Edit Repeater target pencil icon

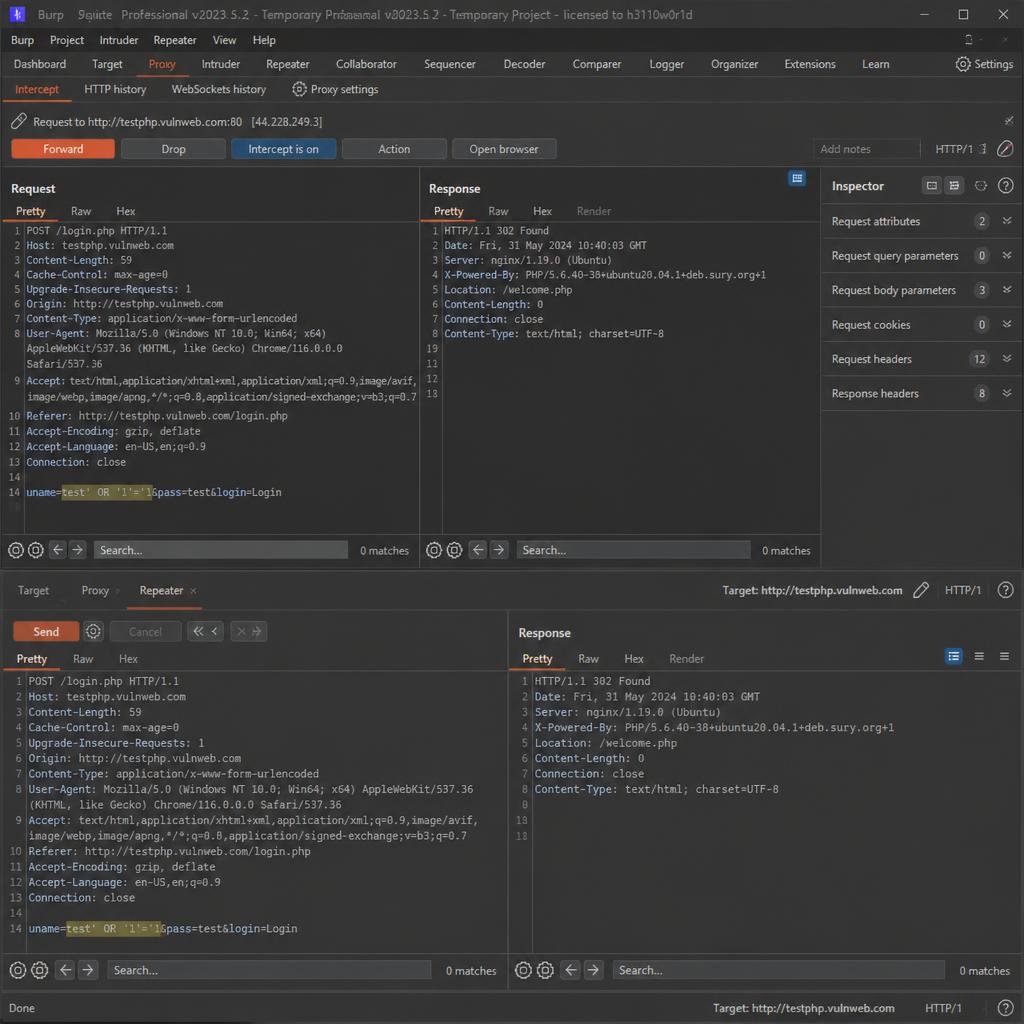point(921,590)
